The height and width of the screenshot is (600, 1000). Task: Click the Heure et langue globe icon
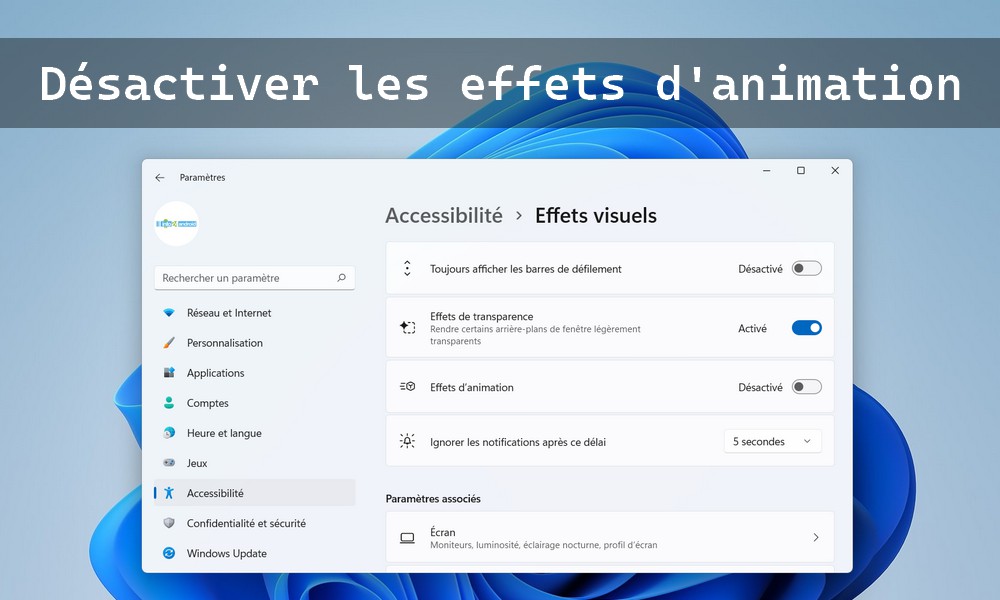tap(169, 433)
